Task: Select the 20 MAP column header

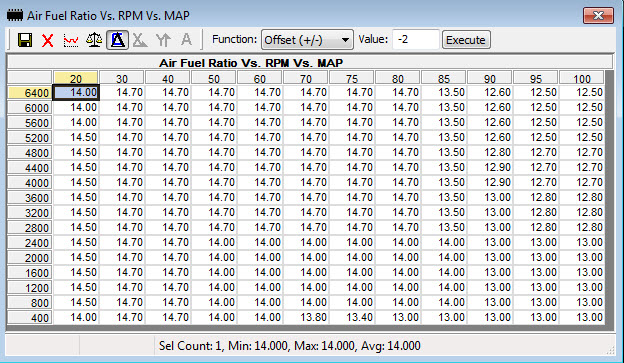Action: click(76, 78)
